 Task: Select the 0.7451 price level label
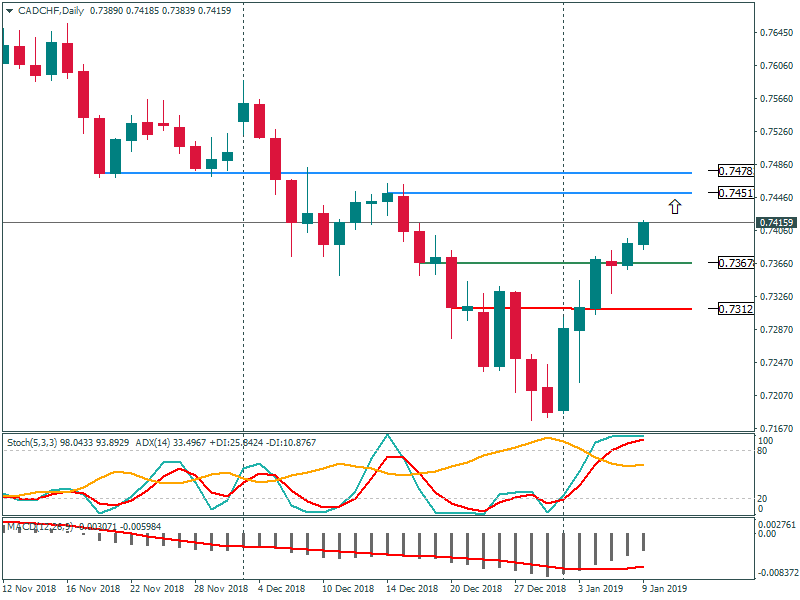click(736, 193)
